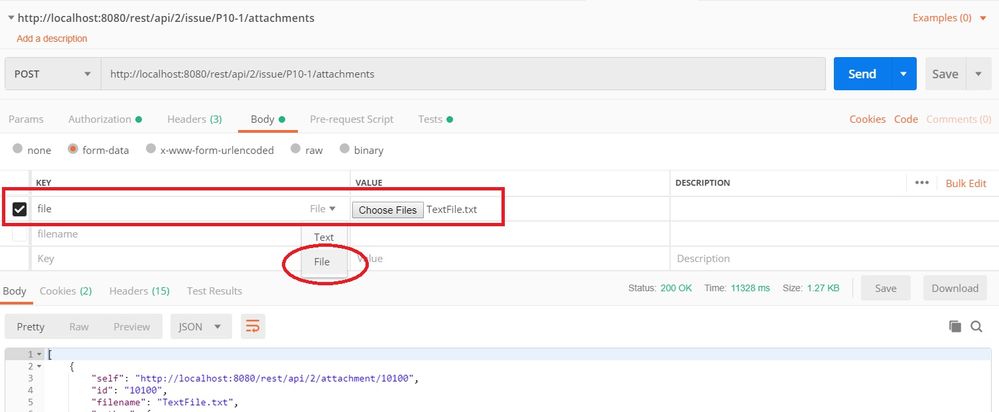This screenshot has height=412, width=999.
Task: Open the JSON format dropdown
Action: point(201,327)
